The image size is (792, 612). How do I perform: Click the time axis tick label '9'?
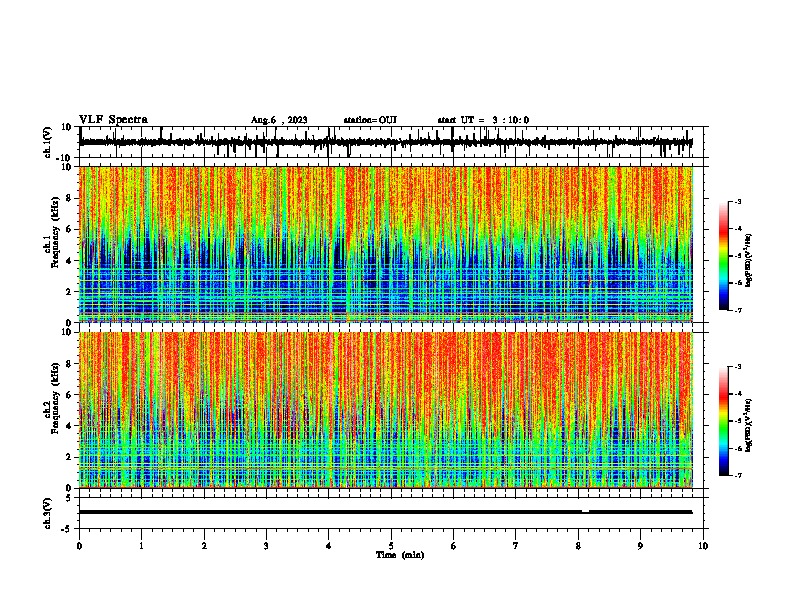pos(640,546)
